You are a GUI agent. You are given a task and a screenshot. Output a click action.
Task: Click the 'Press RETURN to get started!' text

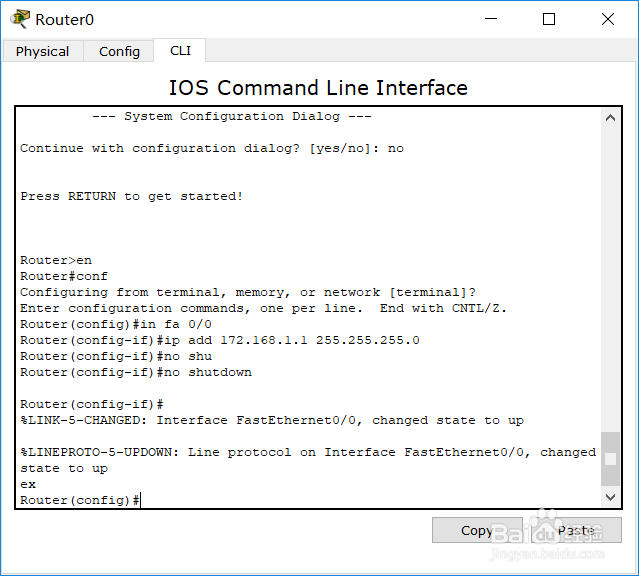tap(132, 196)
